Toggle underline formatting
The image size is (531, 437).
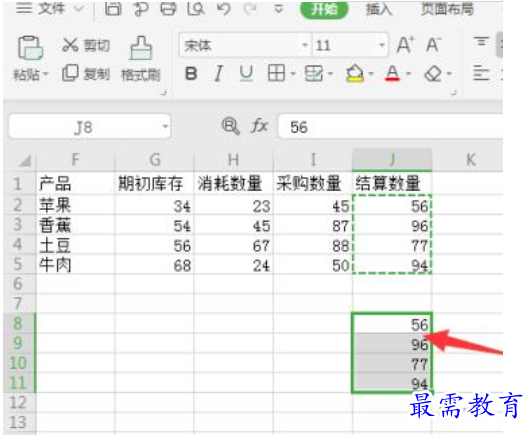pyautogui.click(x=246, y=73)
